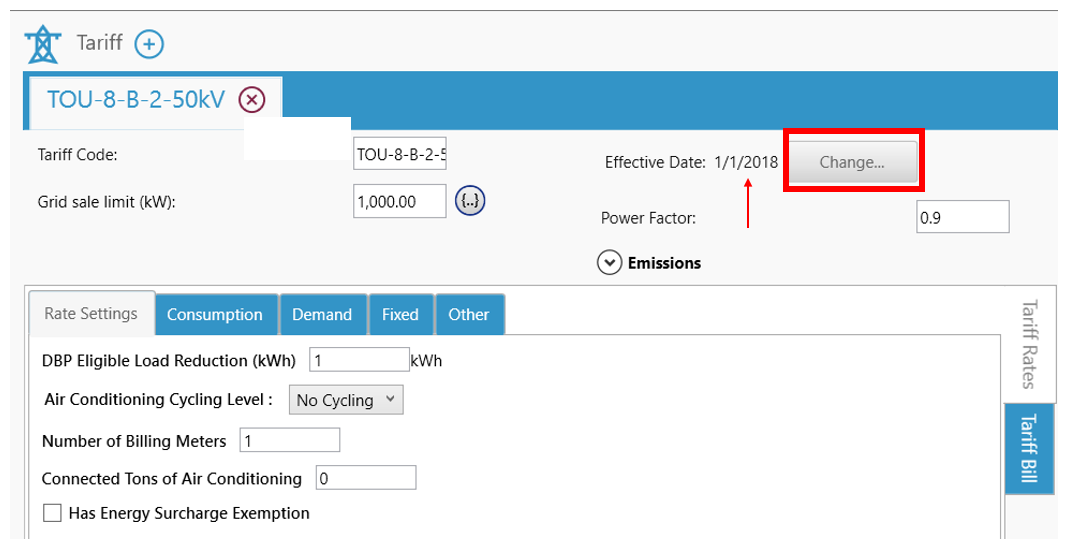Screen dimensions: 1066x539
Task: Switch to Tariff Bill vertical tab
Action: [x=1029, y=448]
